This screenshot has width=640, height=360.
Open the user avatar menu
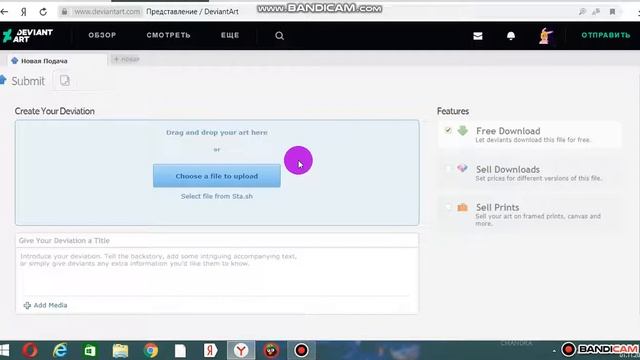(546, 36)
